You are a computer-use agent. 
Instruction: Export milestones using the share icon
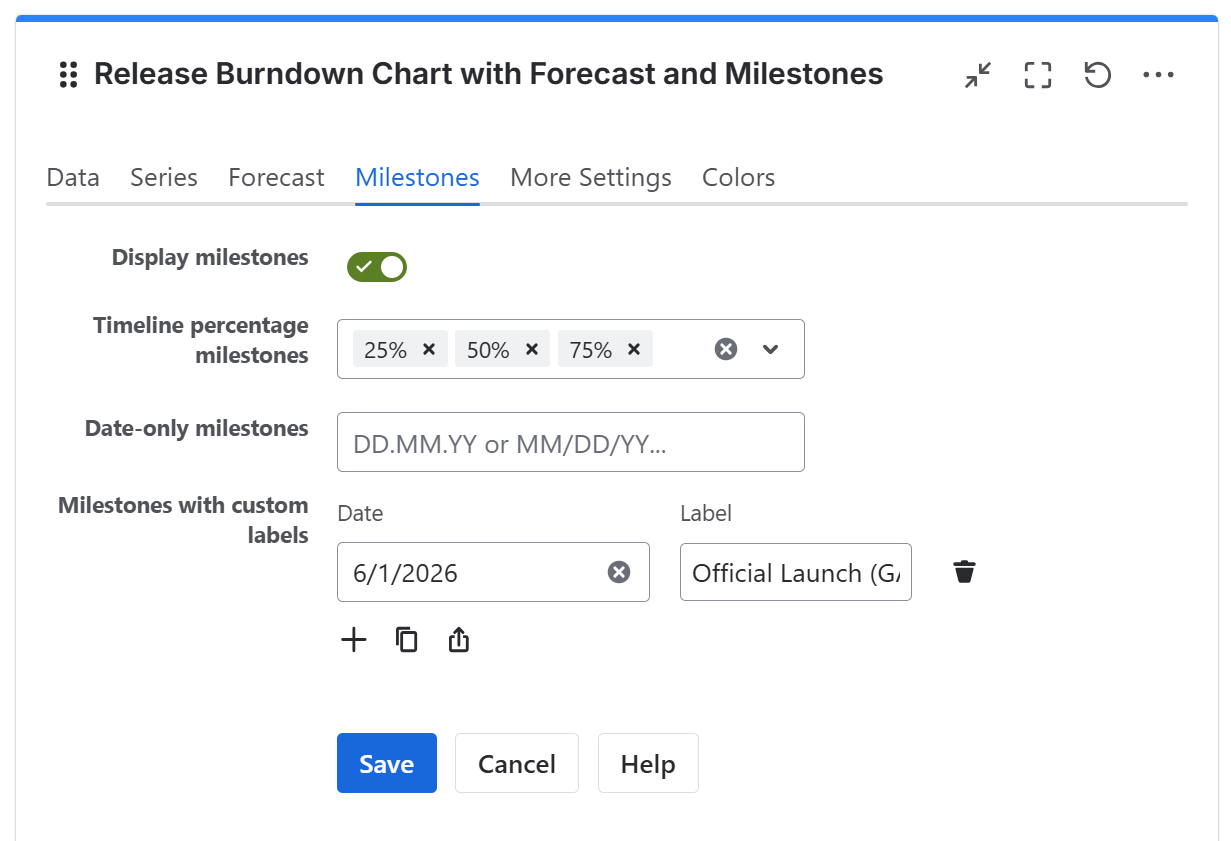click(459, 639)
